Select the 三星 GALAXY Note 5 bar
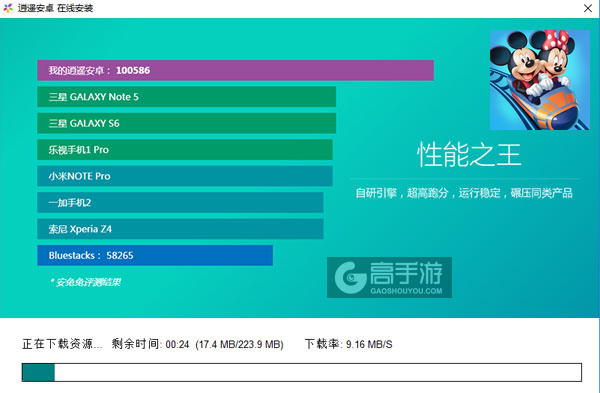The image size is (600, 393). coord(186,96)
